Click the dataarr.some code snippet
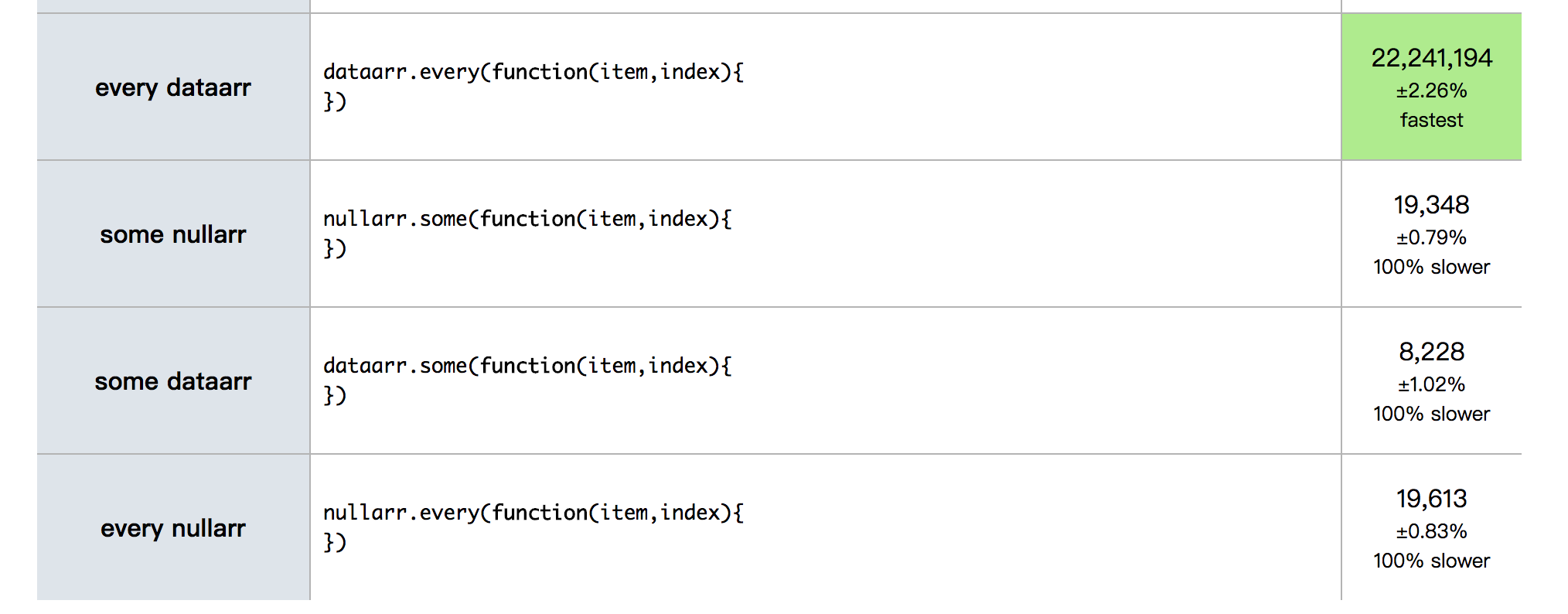This screenshot has width=1568, height=614. (527, 380)
